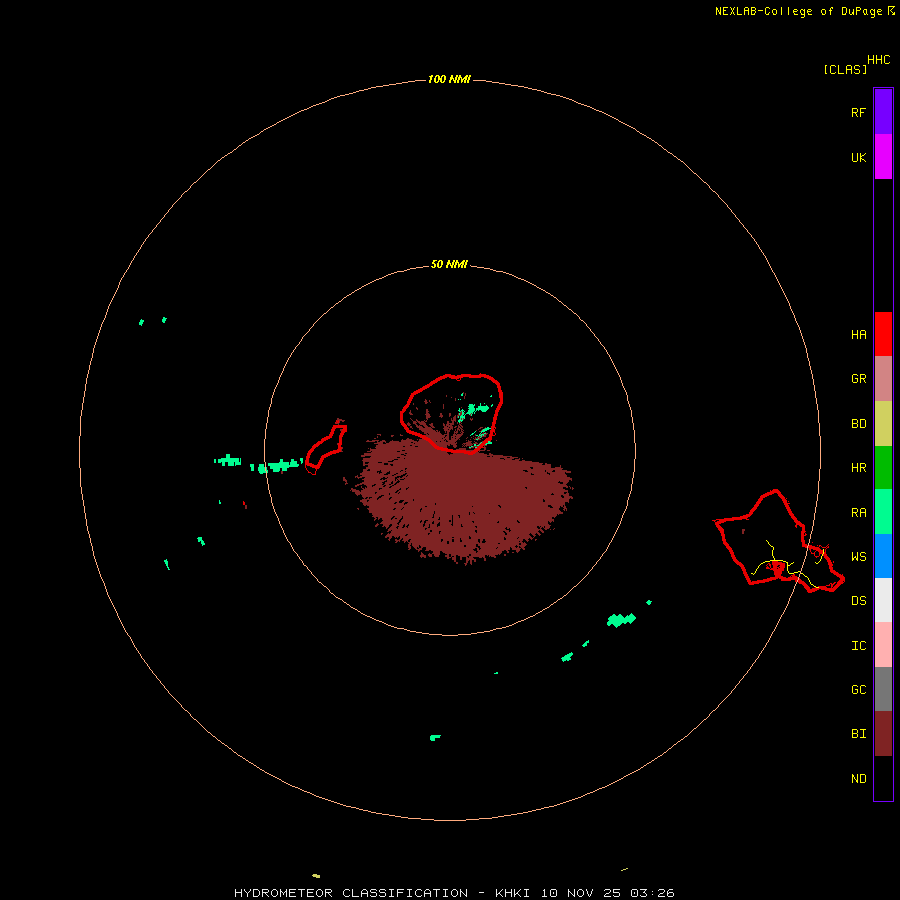900x900 pixels.
Task: Click the green rain echo southeast cluster
Action: pos(621,619)
